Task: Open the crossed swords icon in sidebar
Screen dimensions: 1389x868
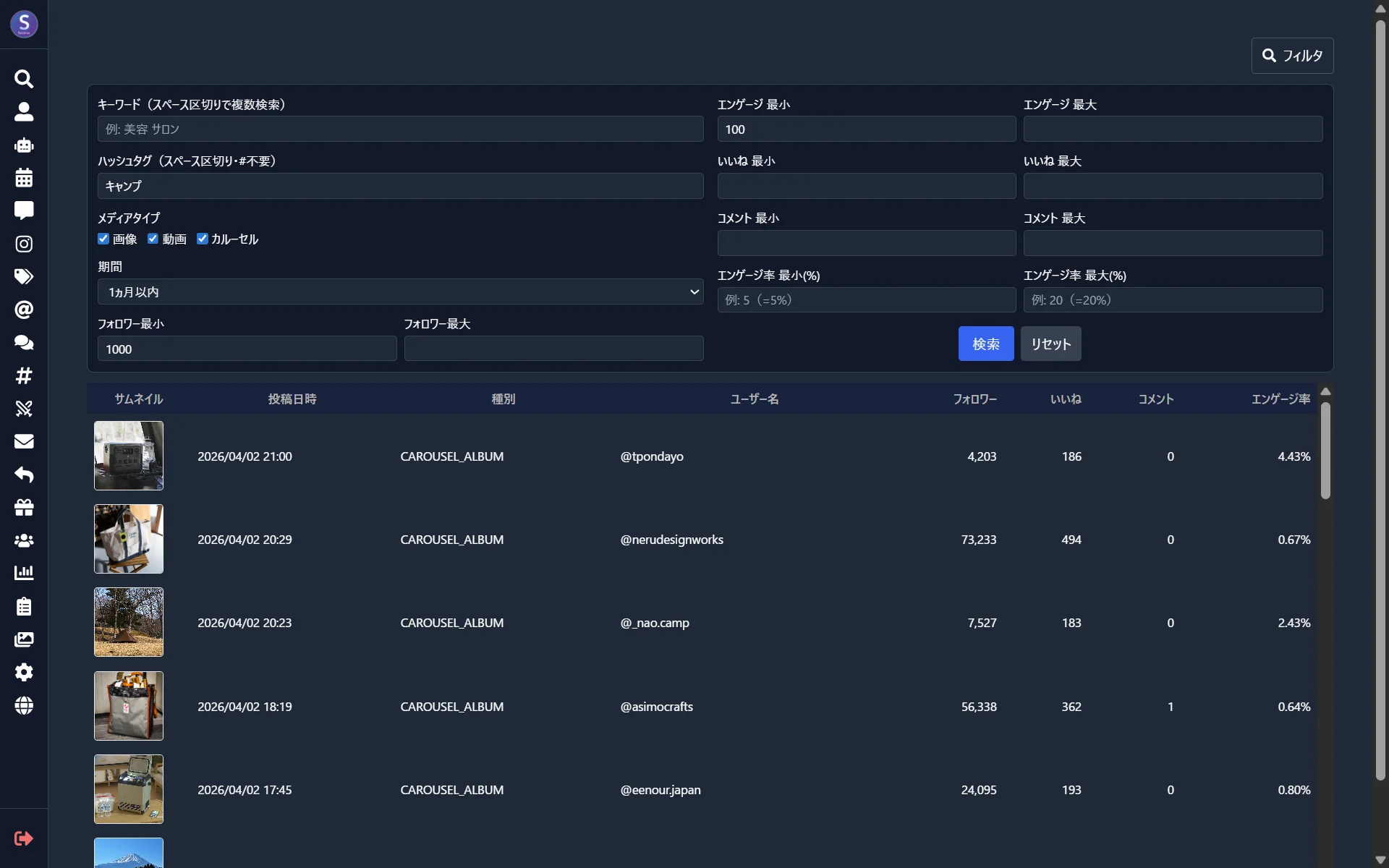Action: click(24, 409)
